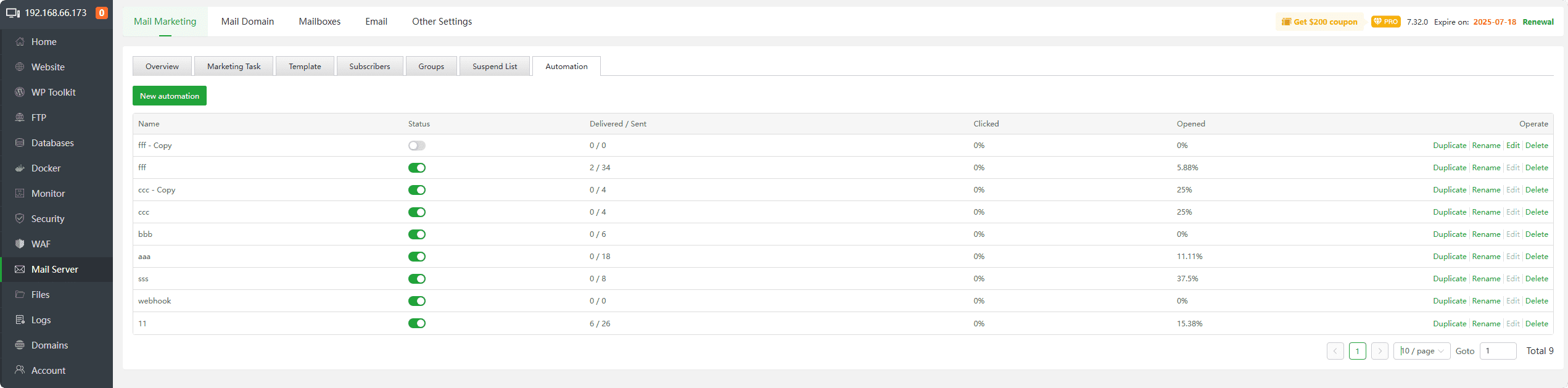Viewport: 1568px width, 388px height.
Task: Open the Mail Domain top tab
Action: tap(247, 22)
